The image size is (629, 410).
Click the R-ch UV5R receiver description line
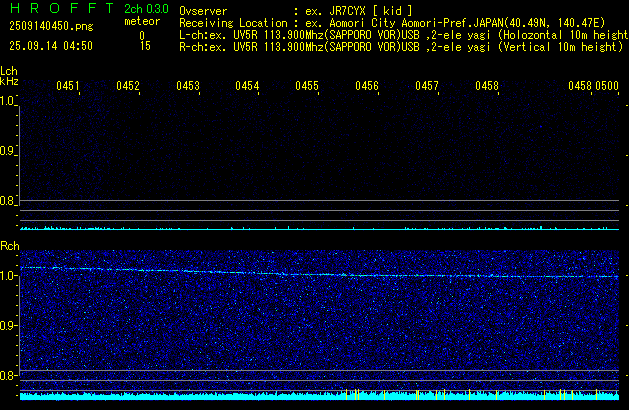(401, 47)
